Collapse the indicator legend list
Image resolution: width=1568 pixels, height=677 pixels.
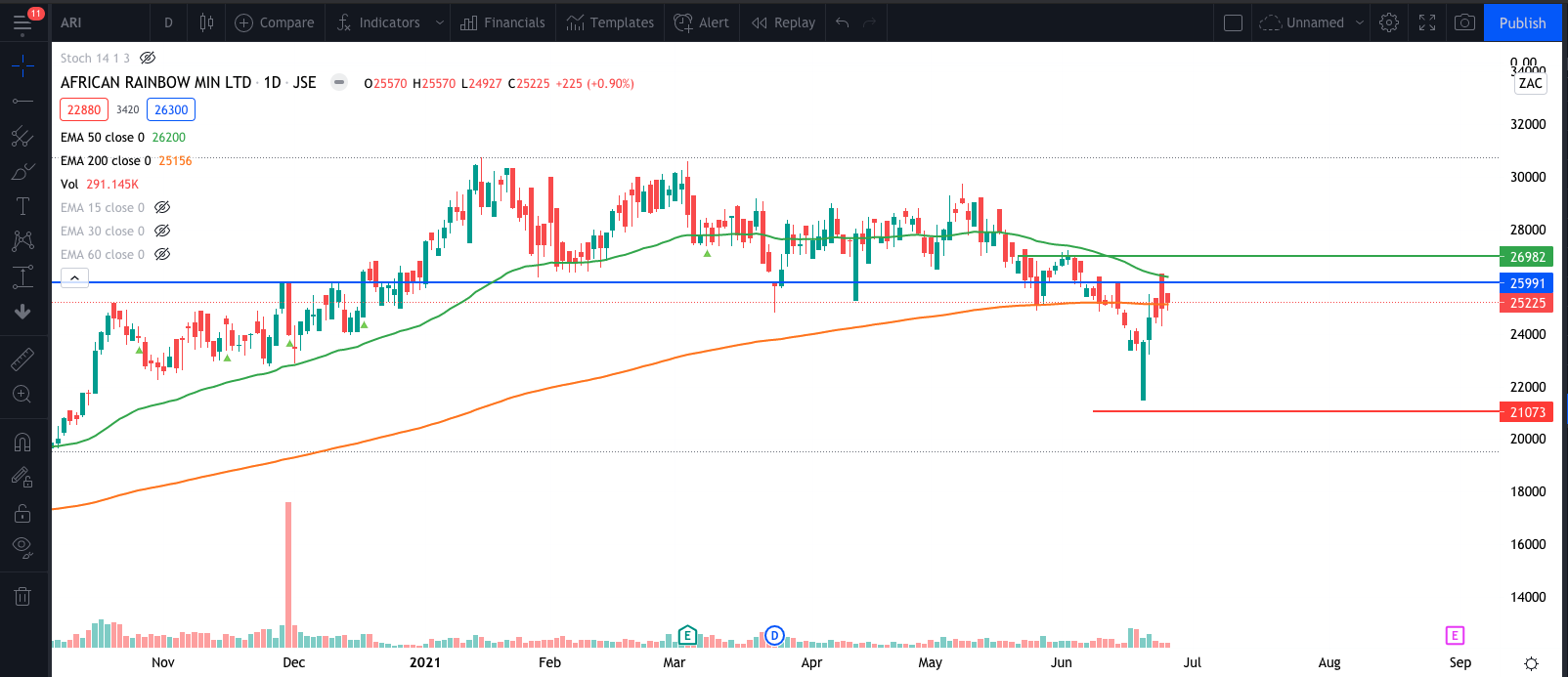pyautogui.click(x=74, y=278)
